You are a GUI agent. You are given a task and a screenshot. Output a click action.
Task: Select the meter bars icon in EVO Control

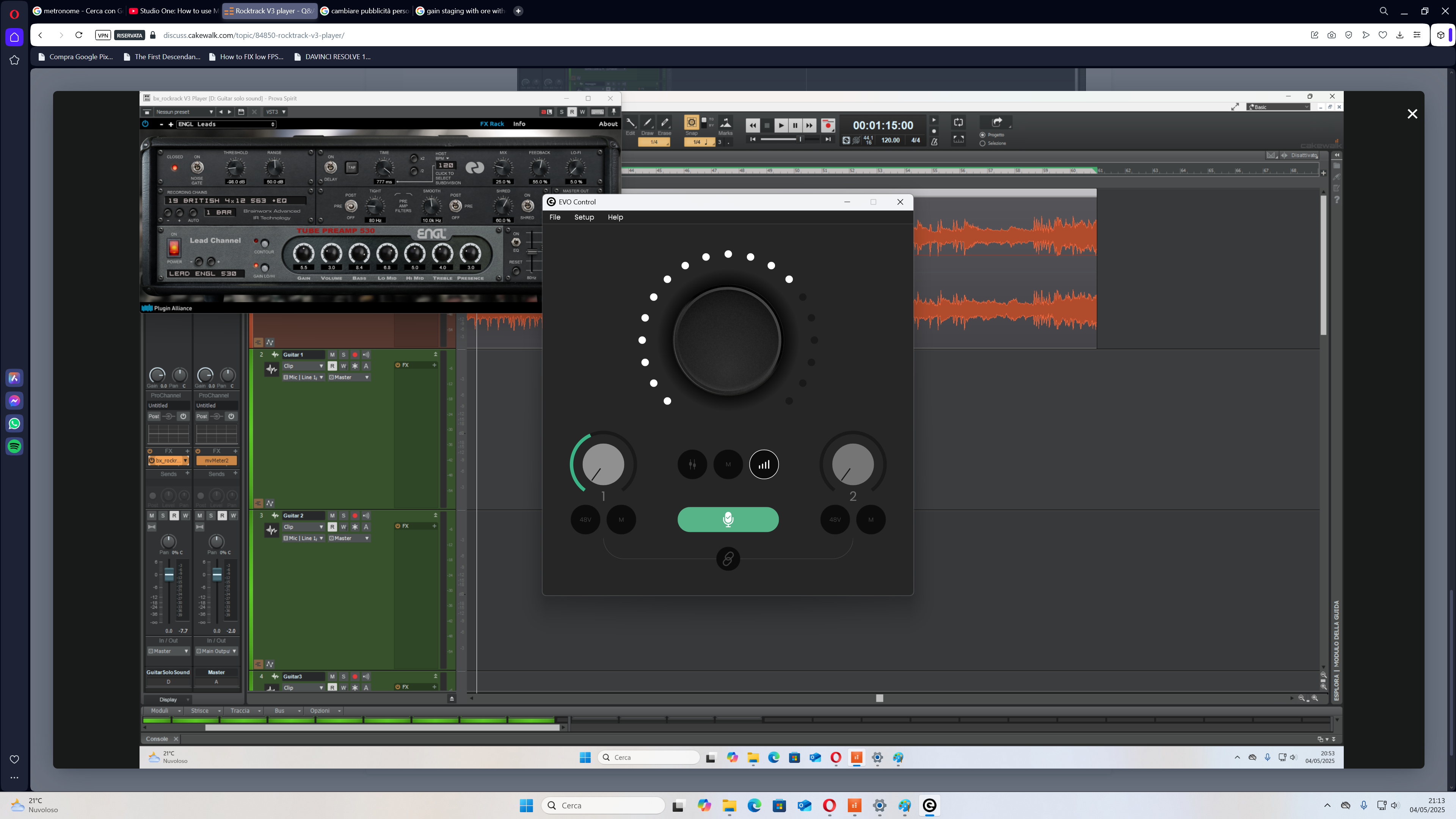point(764,464)
